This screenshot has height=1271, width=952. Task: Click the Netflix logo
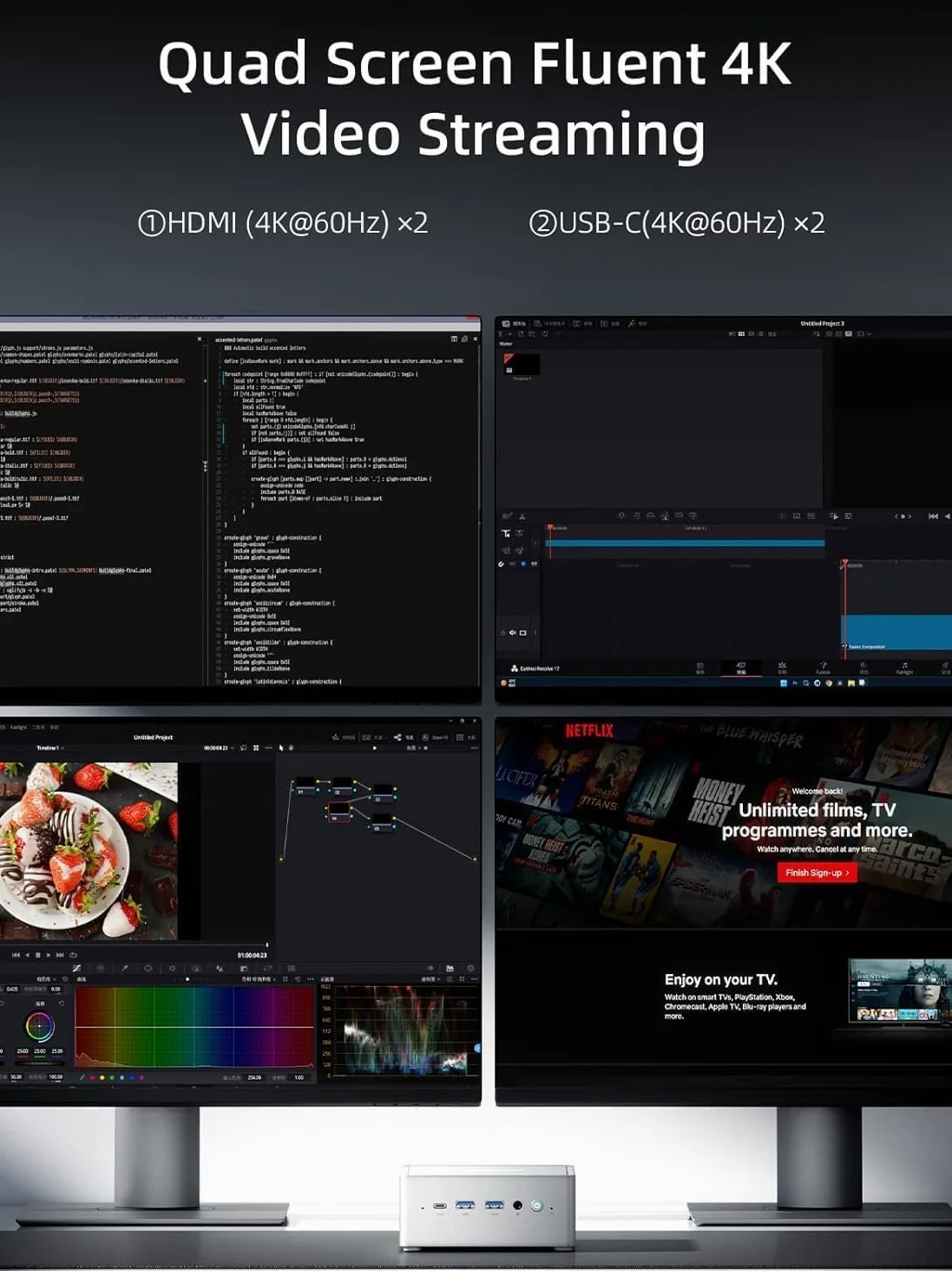point(589,730)
